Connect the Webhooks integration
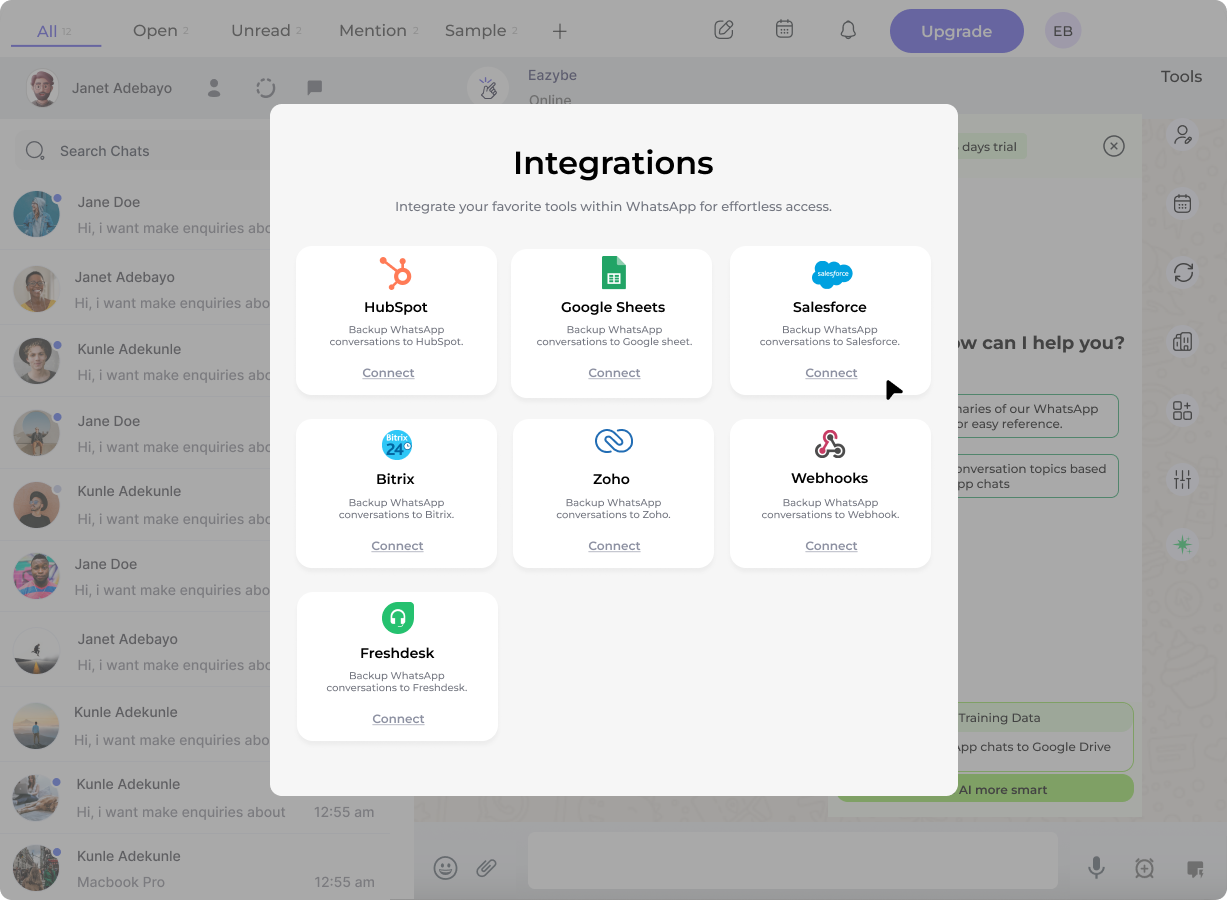The width and height of the screenshot is (1227, 900). (831, 545)
